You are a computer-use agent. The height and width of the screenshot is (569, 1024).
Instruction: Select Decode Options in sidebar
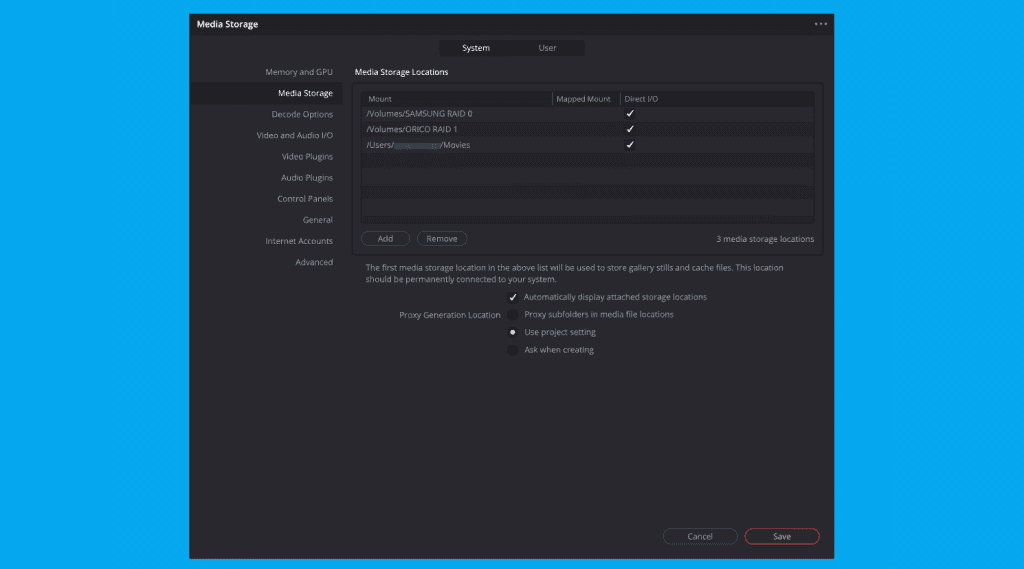(302, 114)
